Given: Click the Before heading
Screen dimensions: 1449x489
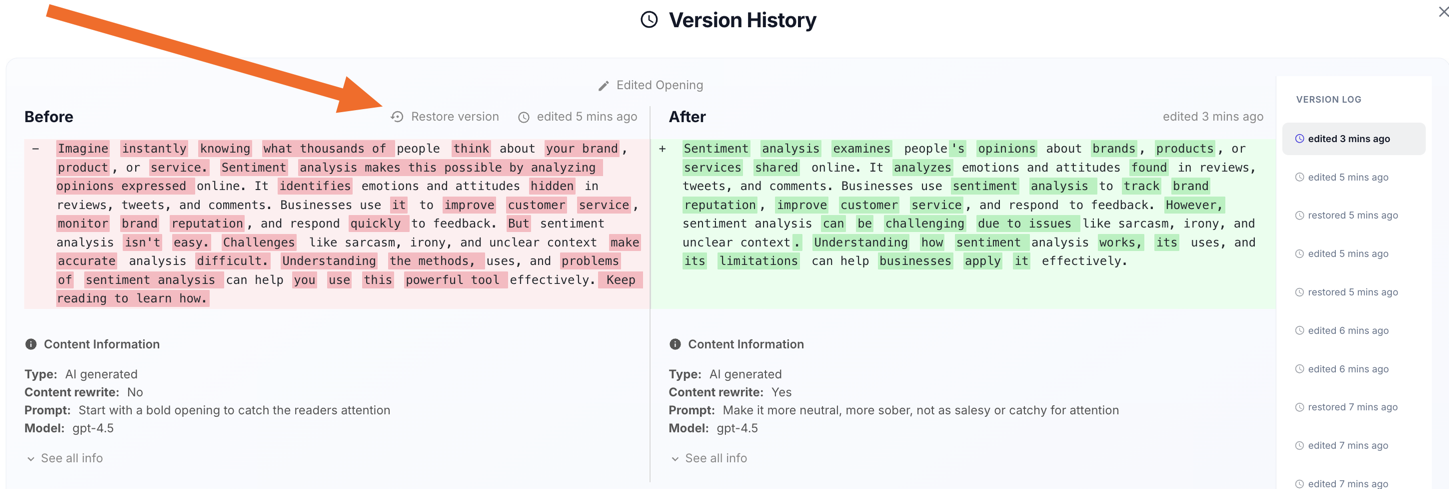Looking at the screenshot, I should pyautogui.click(x=49, y=117).
